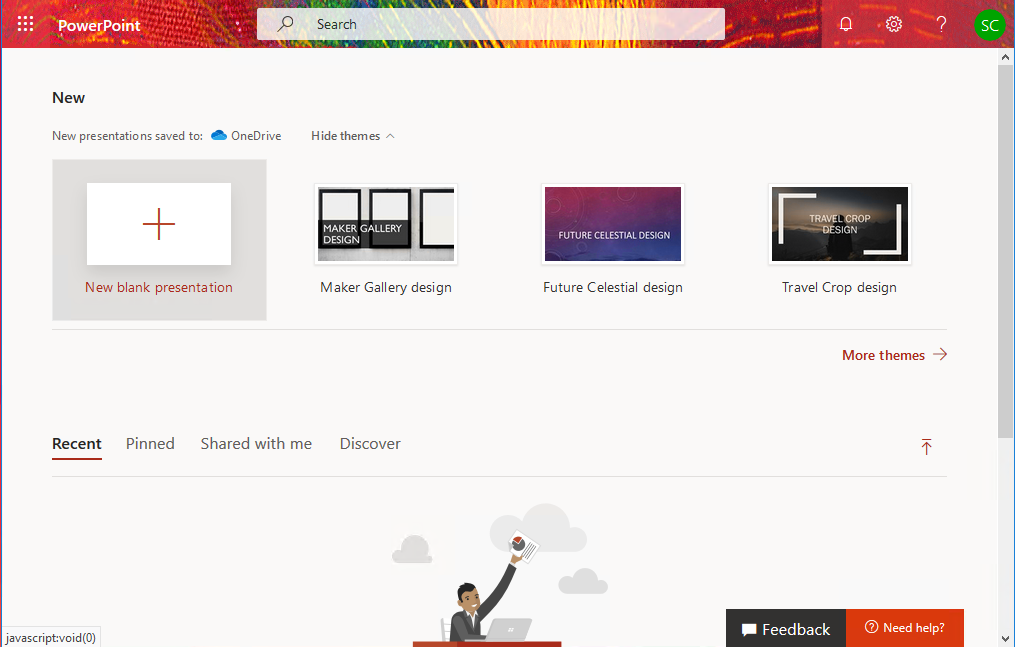This screenshot has height=647, width=1015.
Task: Switch to the Pinned tab
Action: click(x=150, y=444)
